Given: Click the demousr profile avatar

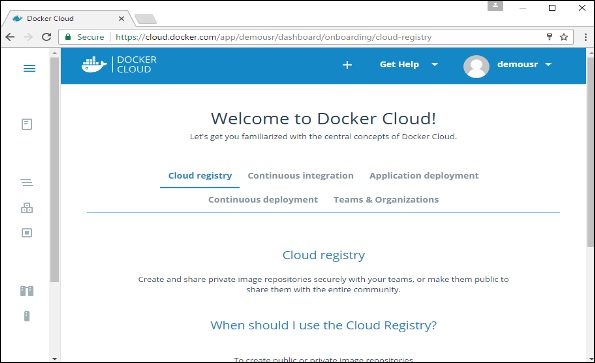Looking at the screenshot, I should point(476,66).
